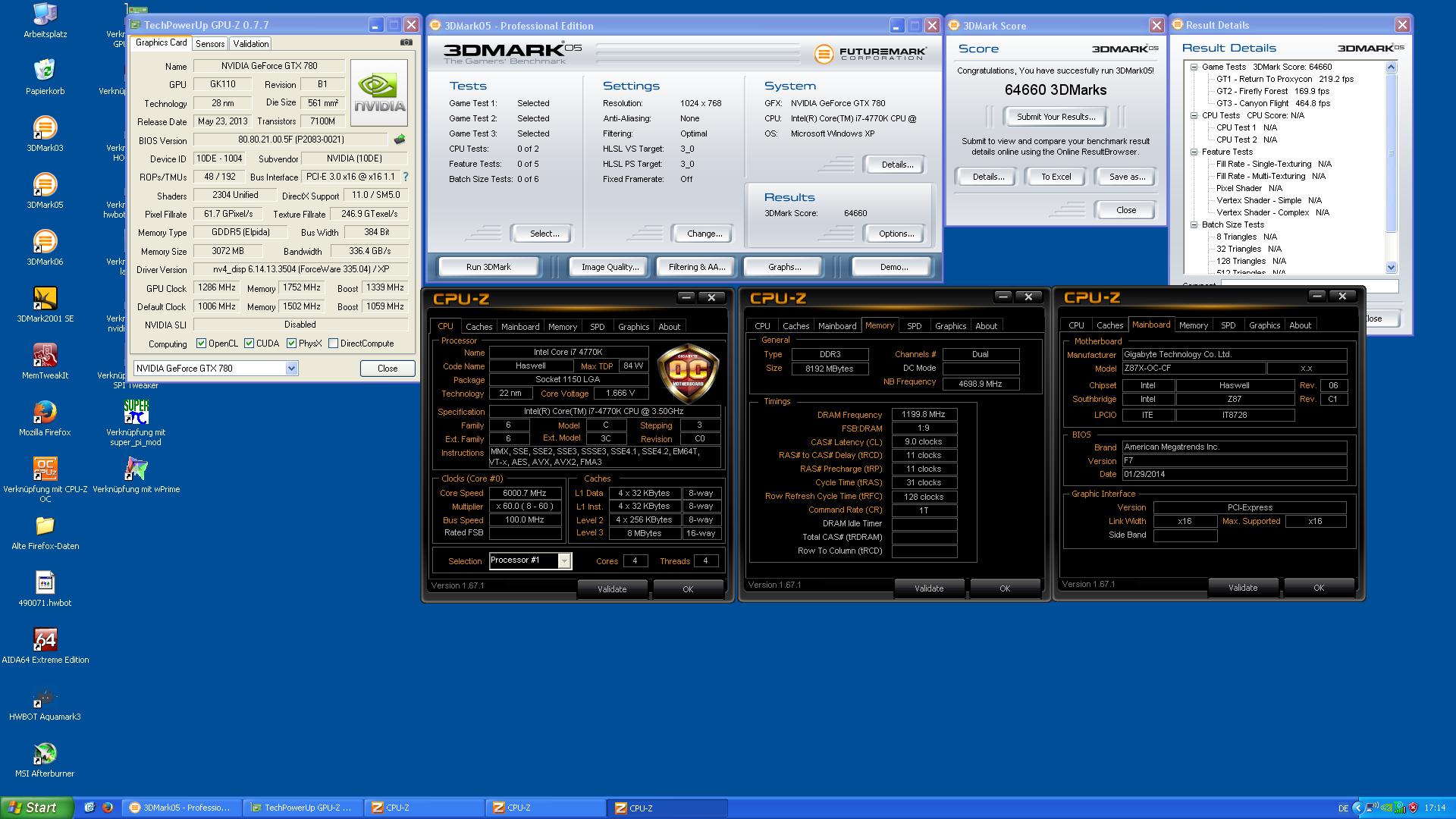Launch 3DMark03 desktop shortcut
The height and width of the screenshot is (819, 1456).
pyautogui.click(x=45, y=127)
